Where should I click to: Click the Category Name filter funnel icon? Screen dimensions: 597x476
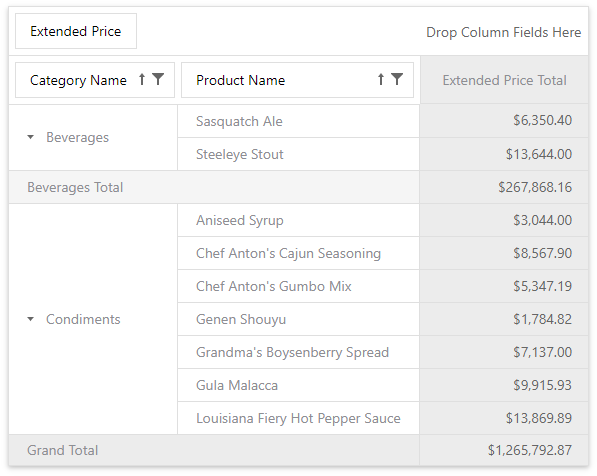[x=158, y=79]
